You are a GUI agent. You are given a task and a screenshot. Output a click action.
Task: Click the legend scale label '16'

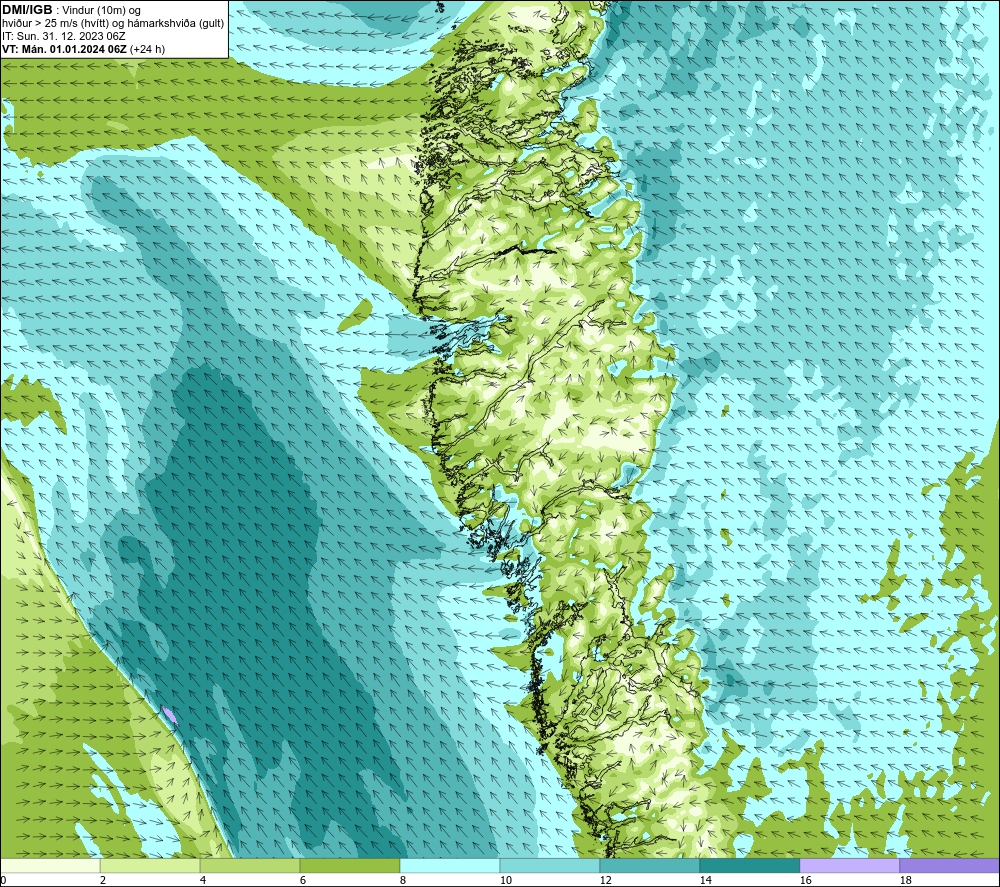pos(805,880)
